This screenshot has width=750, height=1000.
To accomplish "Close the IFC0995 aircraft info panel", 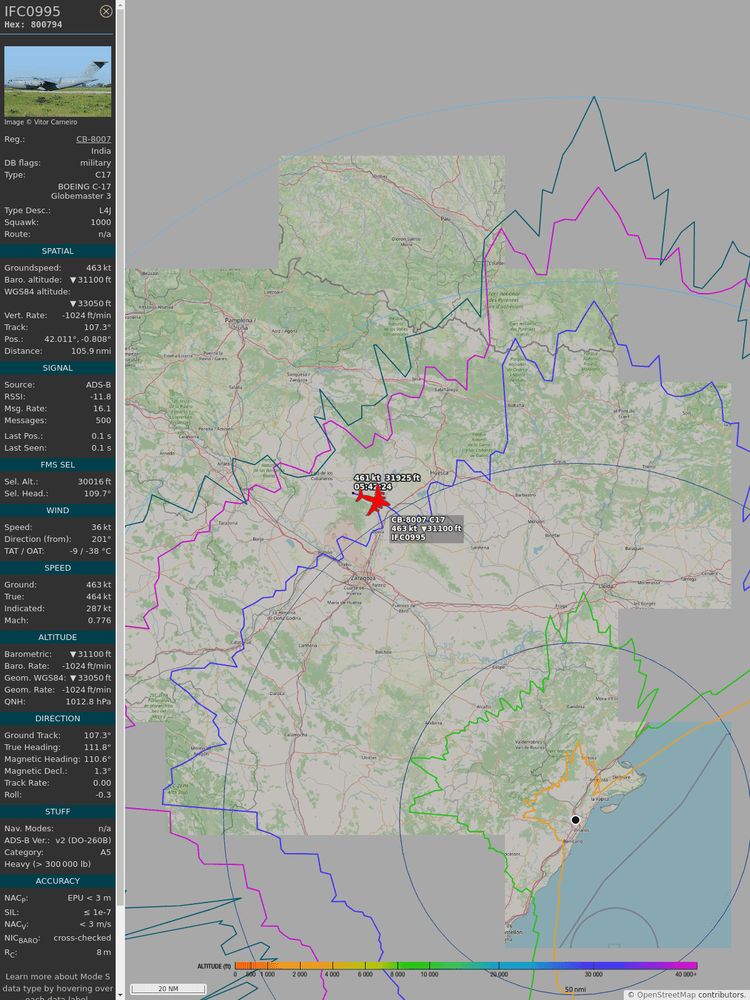I will (x=107, y=11).
